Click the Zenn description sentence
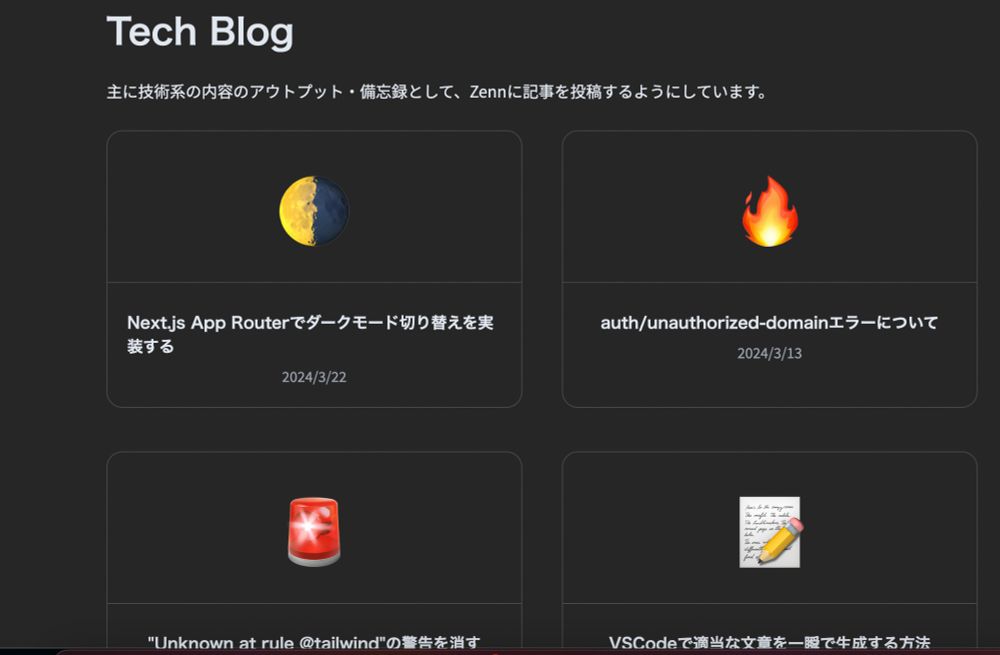 click(437, 92)
